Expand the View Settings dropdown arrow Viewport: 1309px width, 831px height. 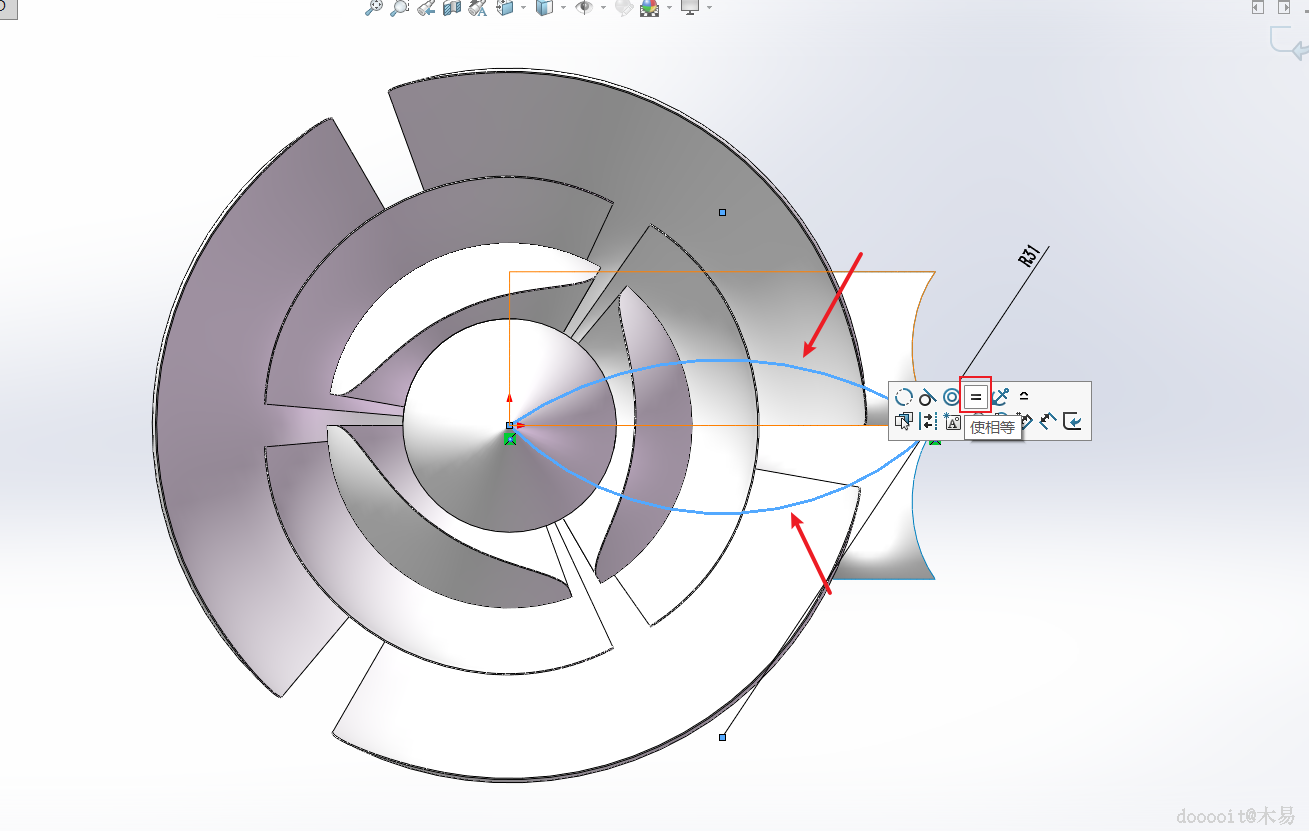709,8
